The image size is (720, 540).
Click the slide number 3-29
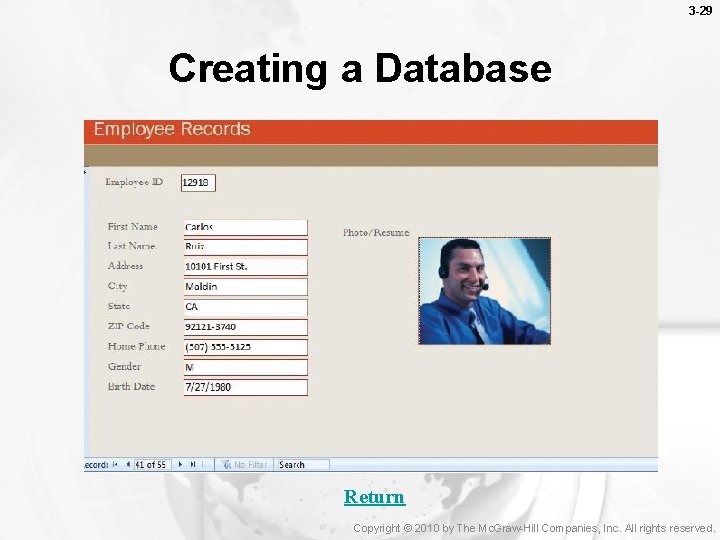click(700, 11)
